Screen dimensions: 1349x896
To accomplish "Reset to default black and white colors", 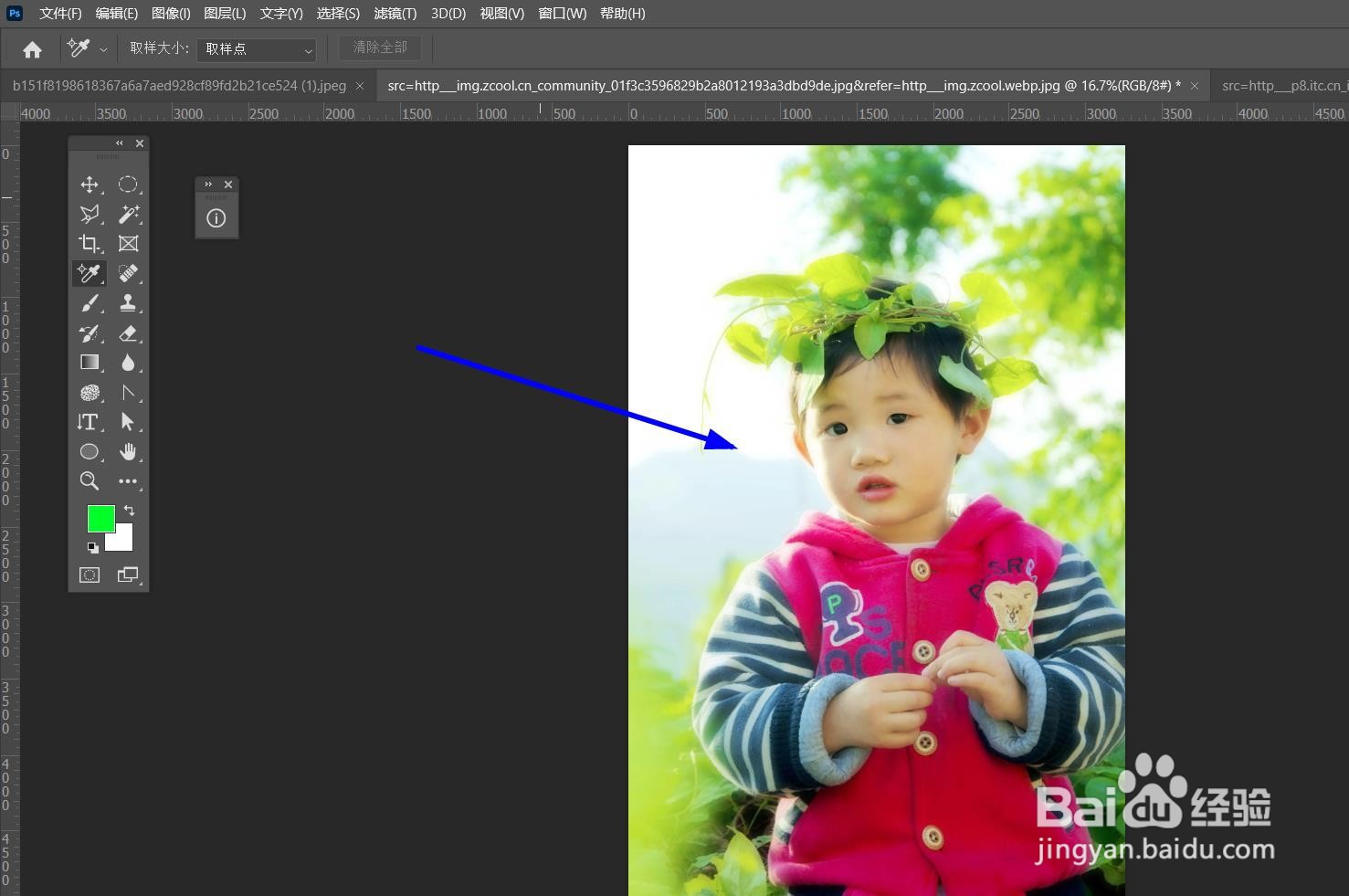I will (x=92, y=548).
